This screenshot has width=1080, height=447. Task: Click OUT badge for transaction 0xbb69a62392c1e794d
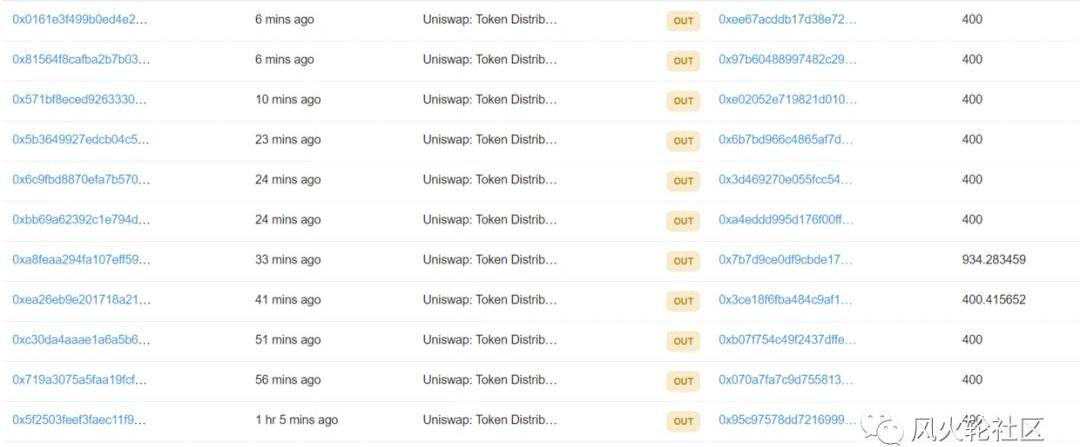pos(683,221)
